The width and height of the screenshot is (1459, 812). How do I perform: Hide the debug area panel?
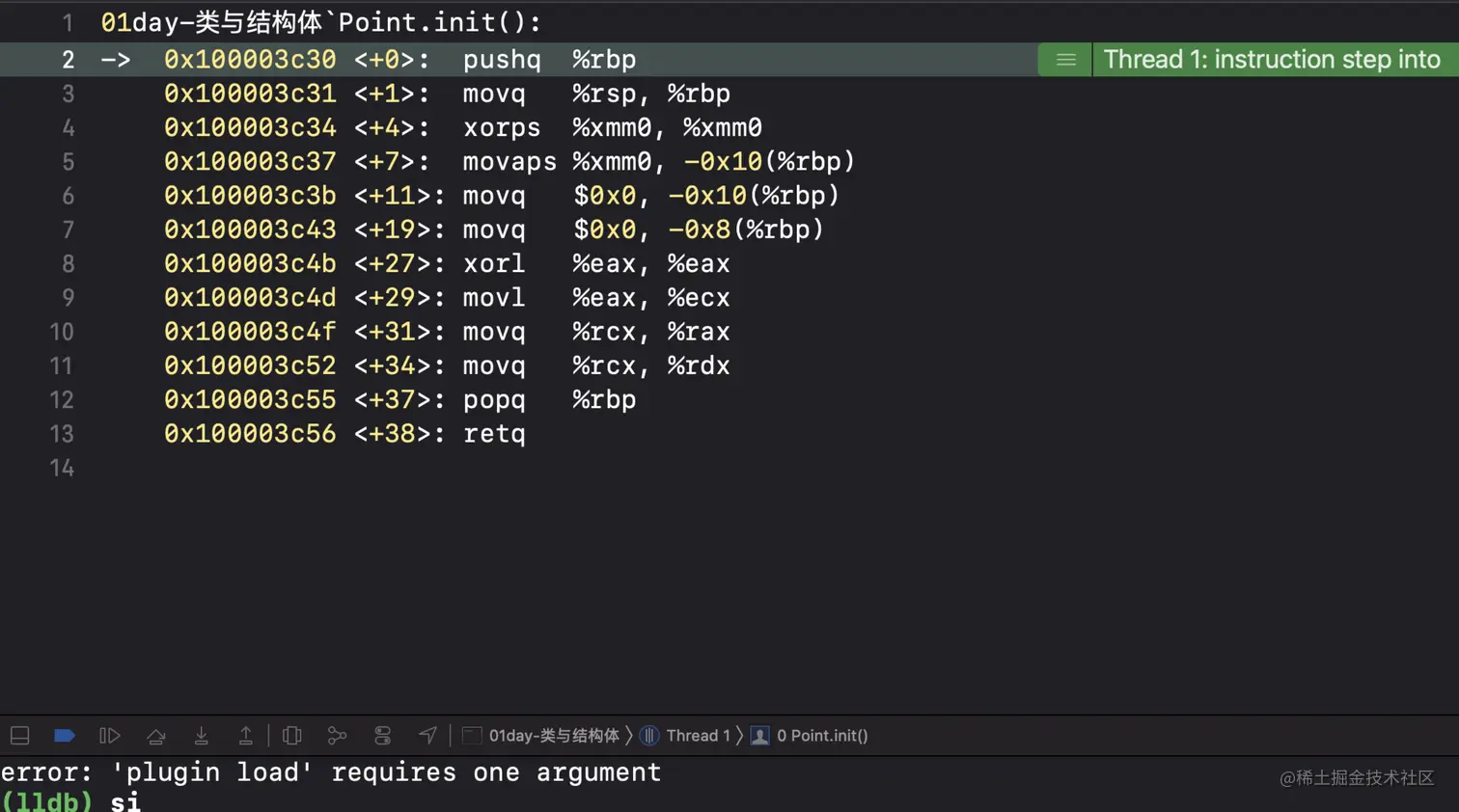coord(19,736)
